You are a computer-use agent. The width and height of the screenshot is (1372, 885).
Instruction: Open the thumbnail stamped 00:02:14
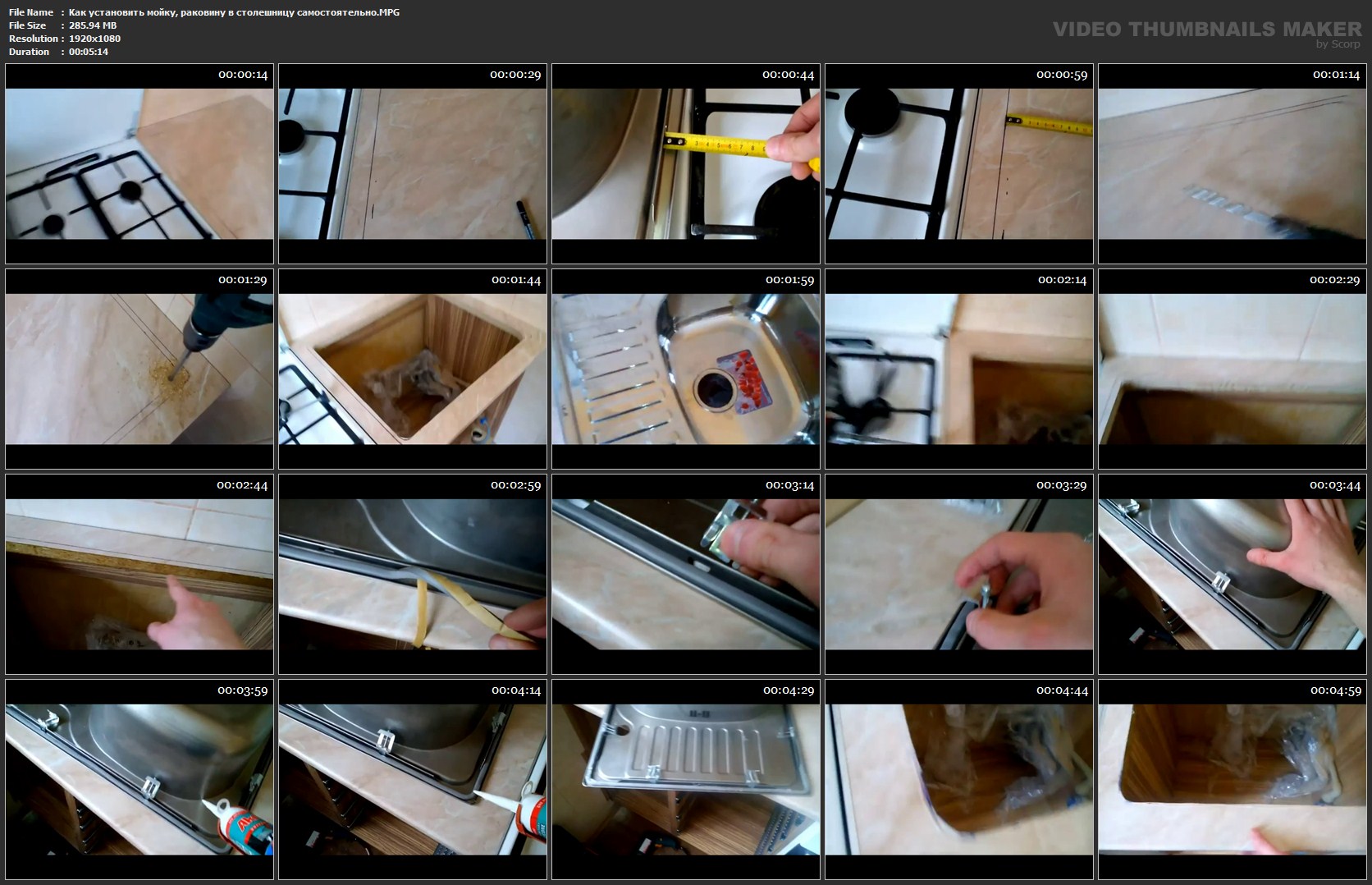pyautogui.click(x=959, y=369)
